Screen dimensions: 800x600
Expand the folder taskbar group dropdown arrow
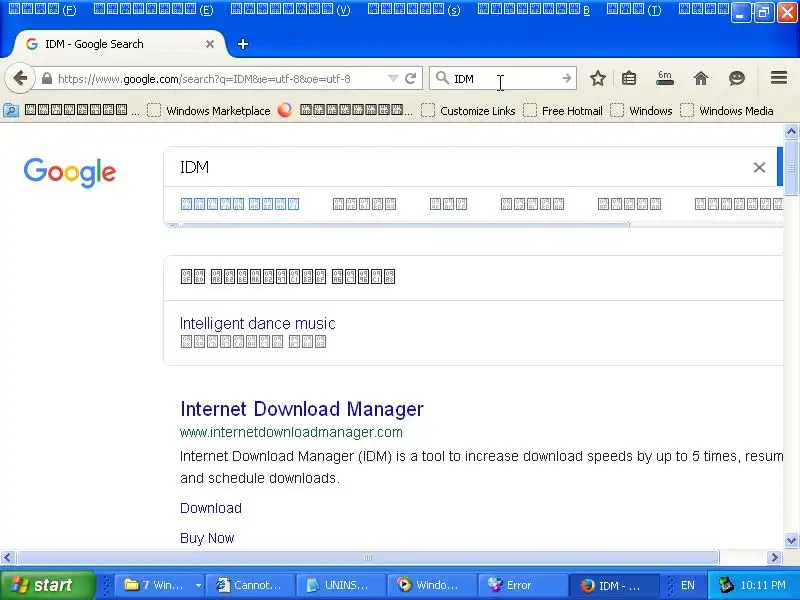tap(198, 585)
